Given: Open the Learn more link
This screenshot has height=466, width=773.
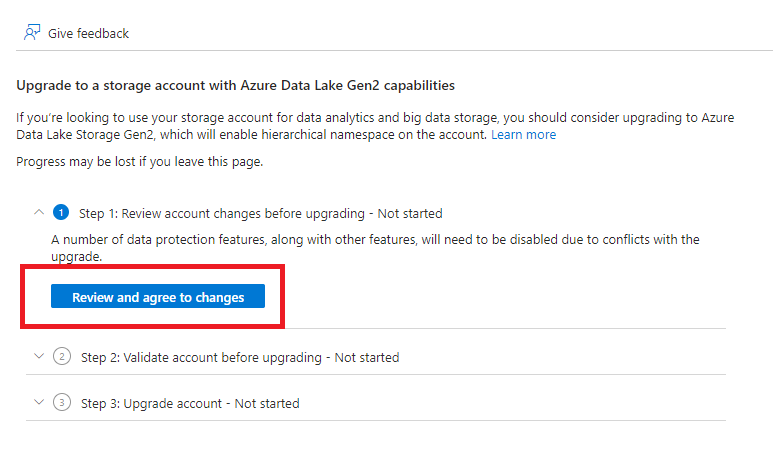Looking at the screenshot, I should click(x=523, y=134).
